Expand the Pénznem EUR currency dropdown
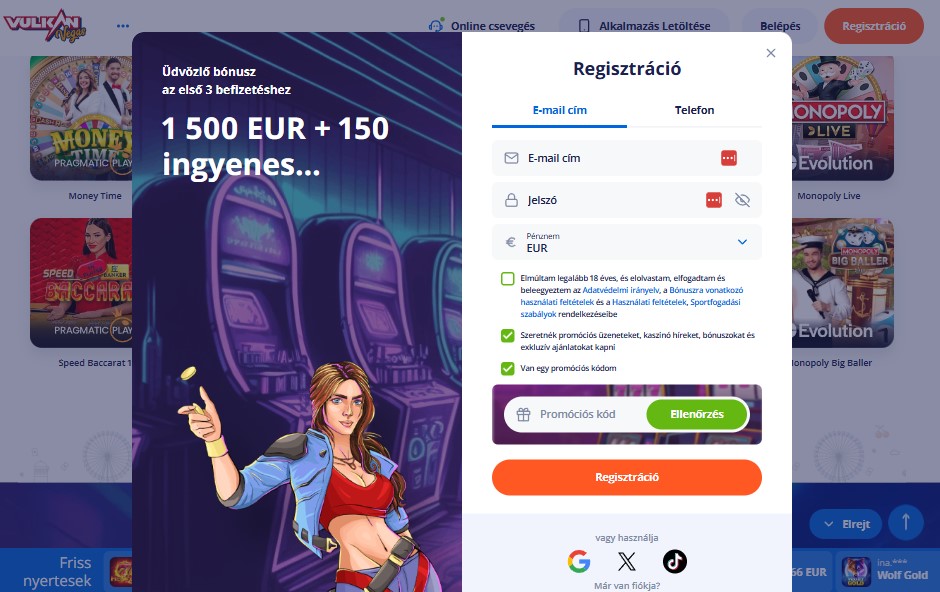 (626, 242)
